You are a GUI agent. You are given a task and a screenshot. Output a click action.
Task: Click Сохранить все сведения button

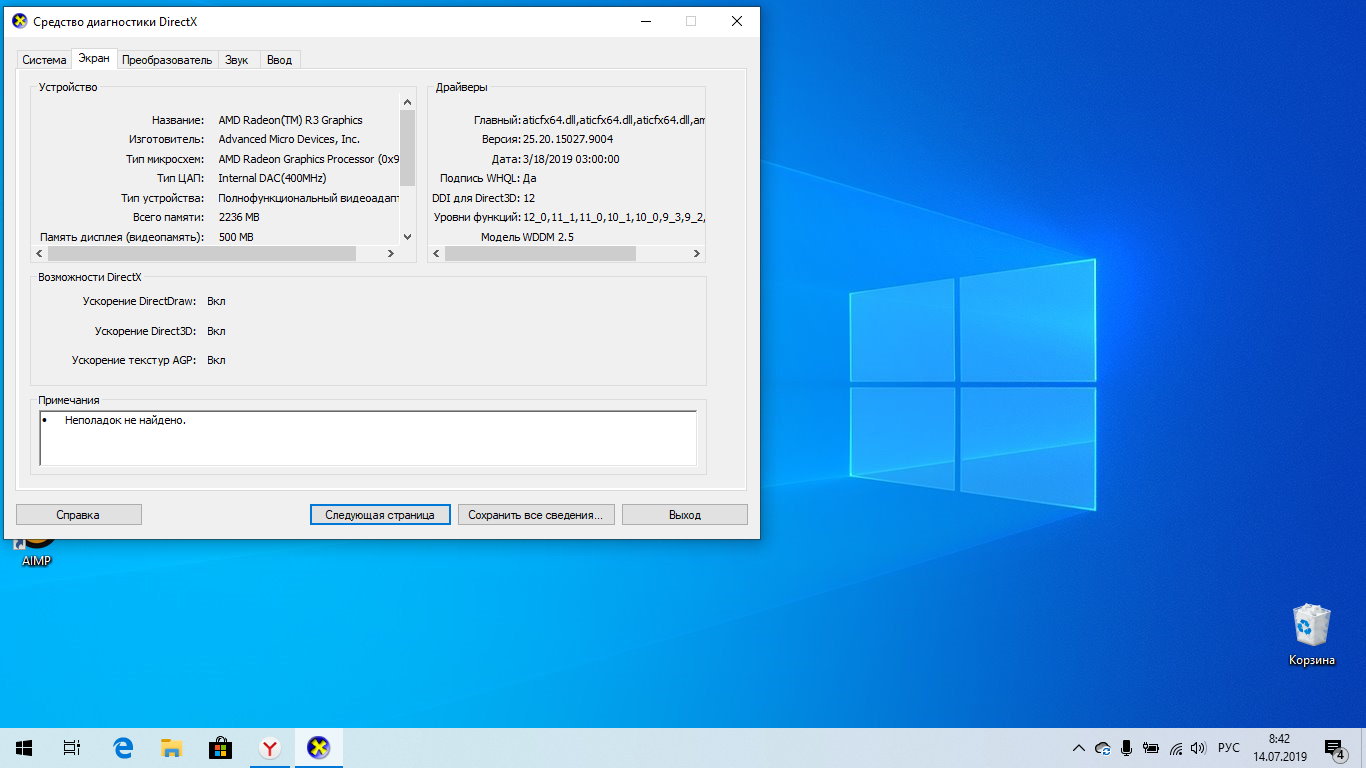pyautogui.click(x=535, y=515)
